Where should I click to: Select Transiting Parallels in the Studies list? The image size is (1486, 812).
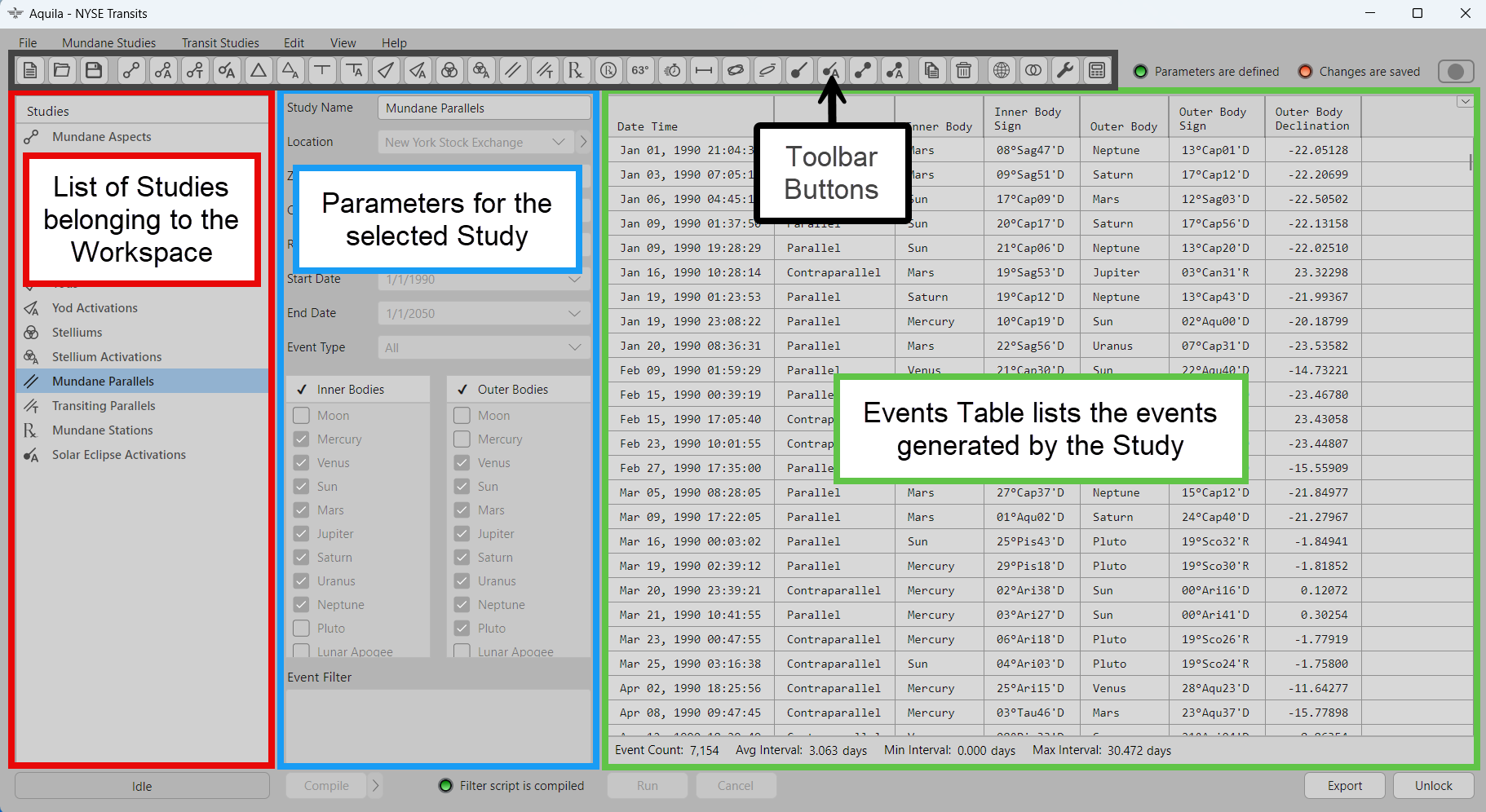142,406
